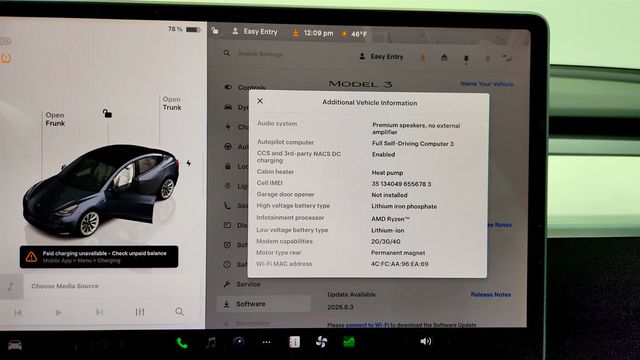Open climate fan controls
Viewport: 640px width, 360px height.
coord(322,342)
